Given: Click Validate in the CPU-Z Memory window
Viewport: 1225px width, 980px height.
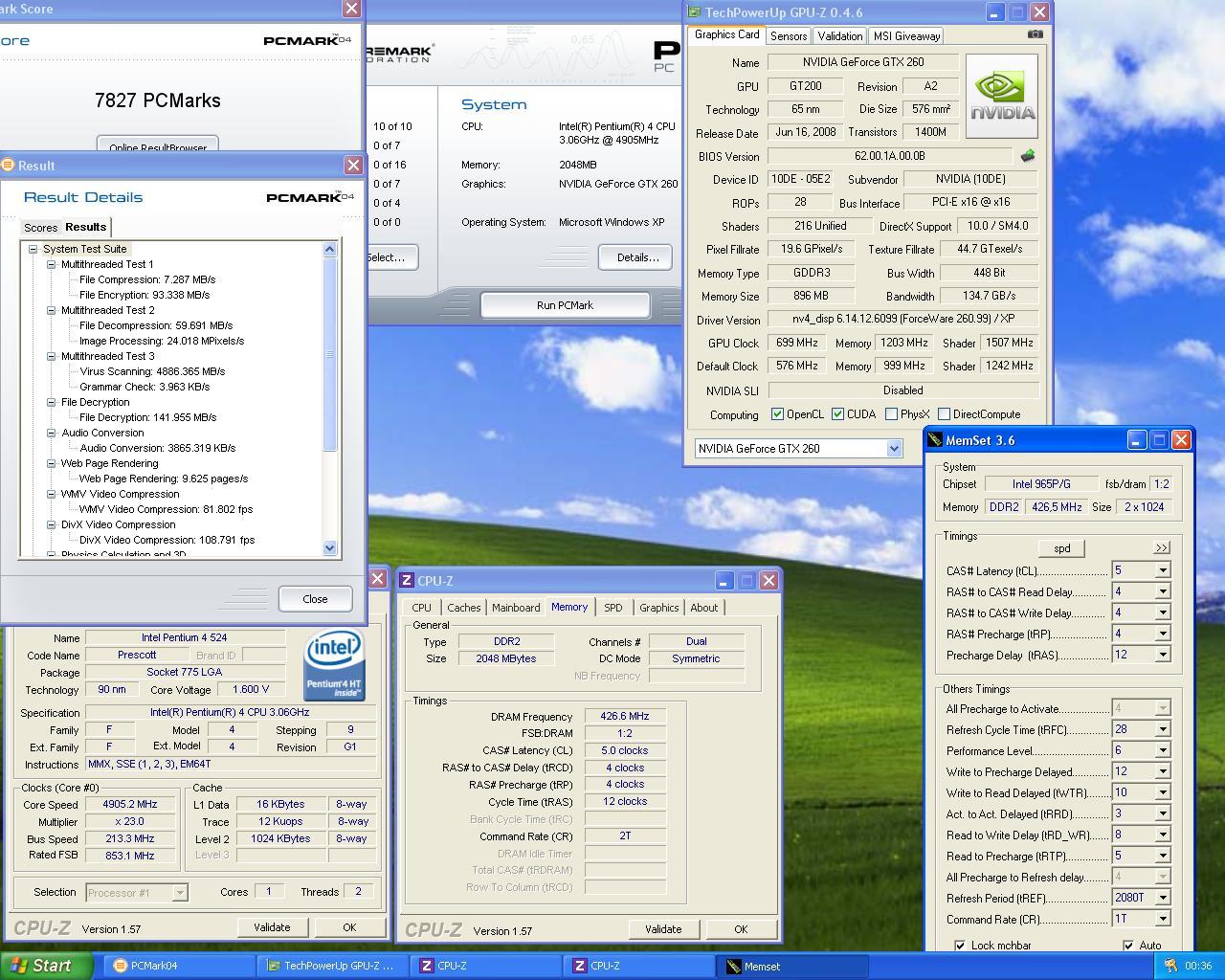Looking at the screenshot, I should (x=663, y=929).
